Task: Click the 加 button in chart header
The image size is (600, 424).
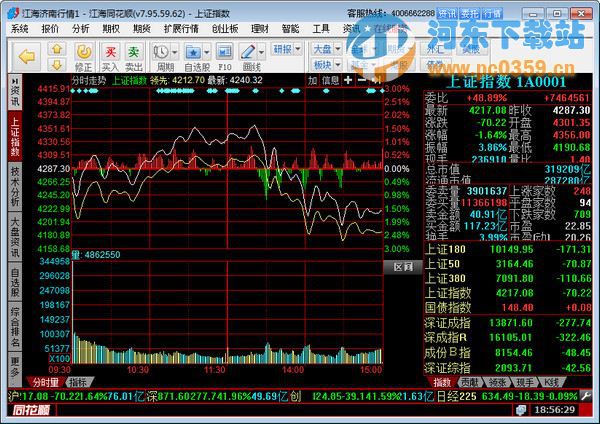Action: pyautogui.click(x=313, y=80)
